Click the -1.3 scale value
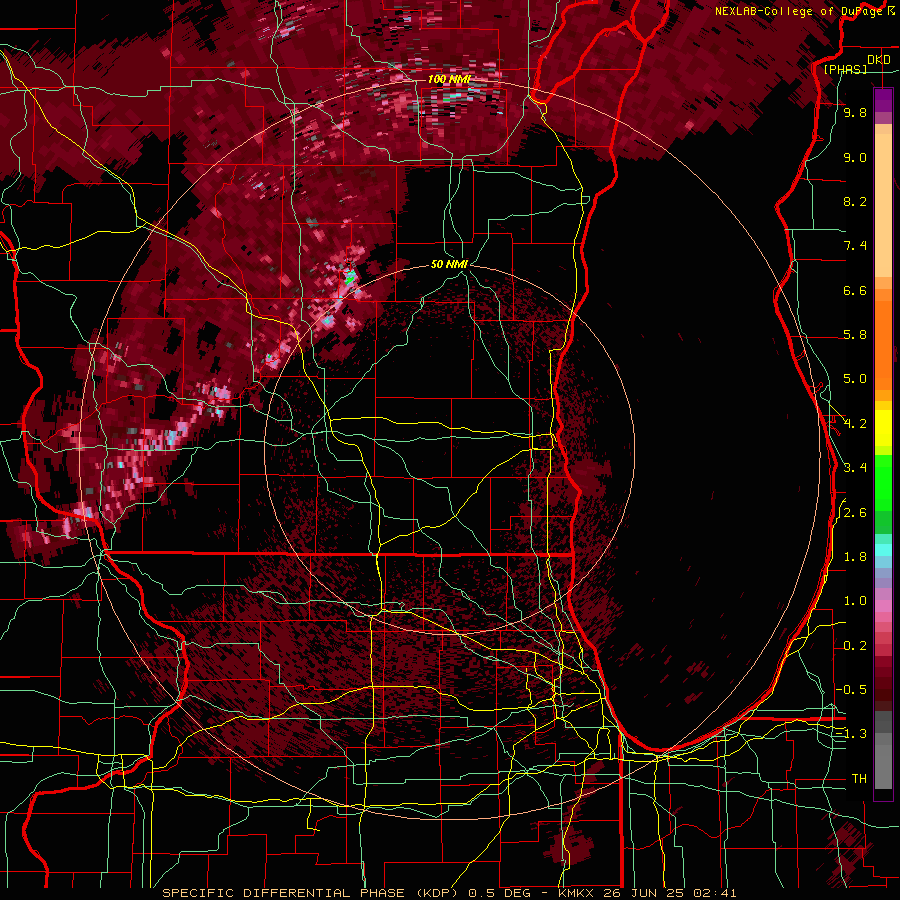The width and height of the screenshot is (900, 900). (852, 734)
